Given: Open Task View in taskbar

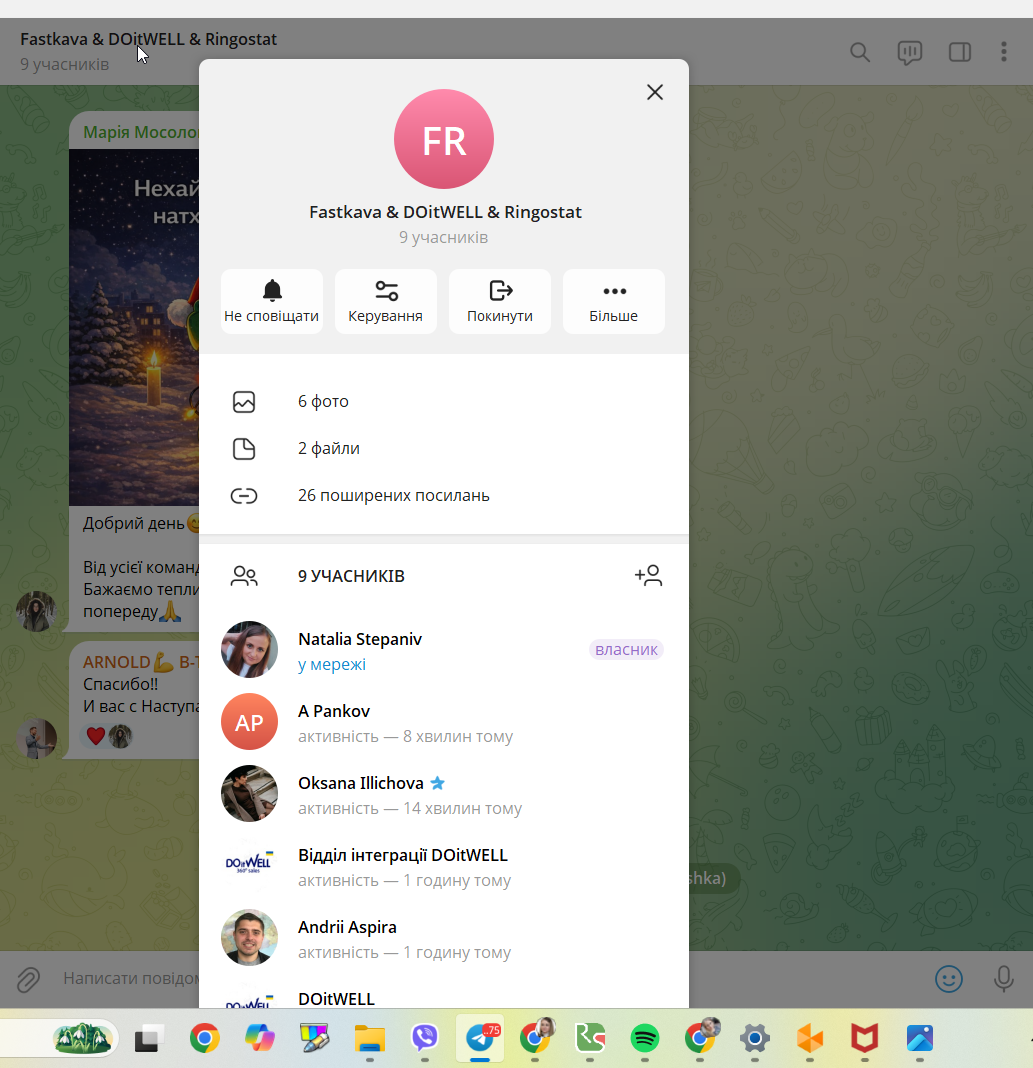Looking at the screenshot, I should point(149,1039).
